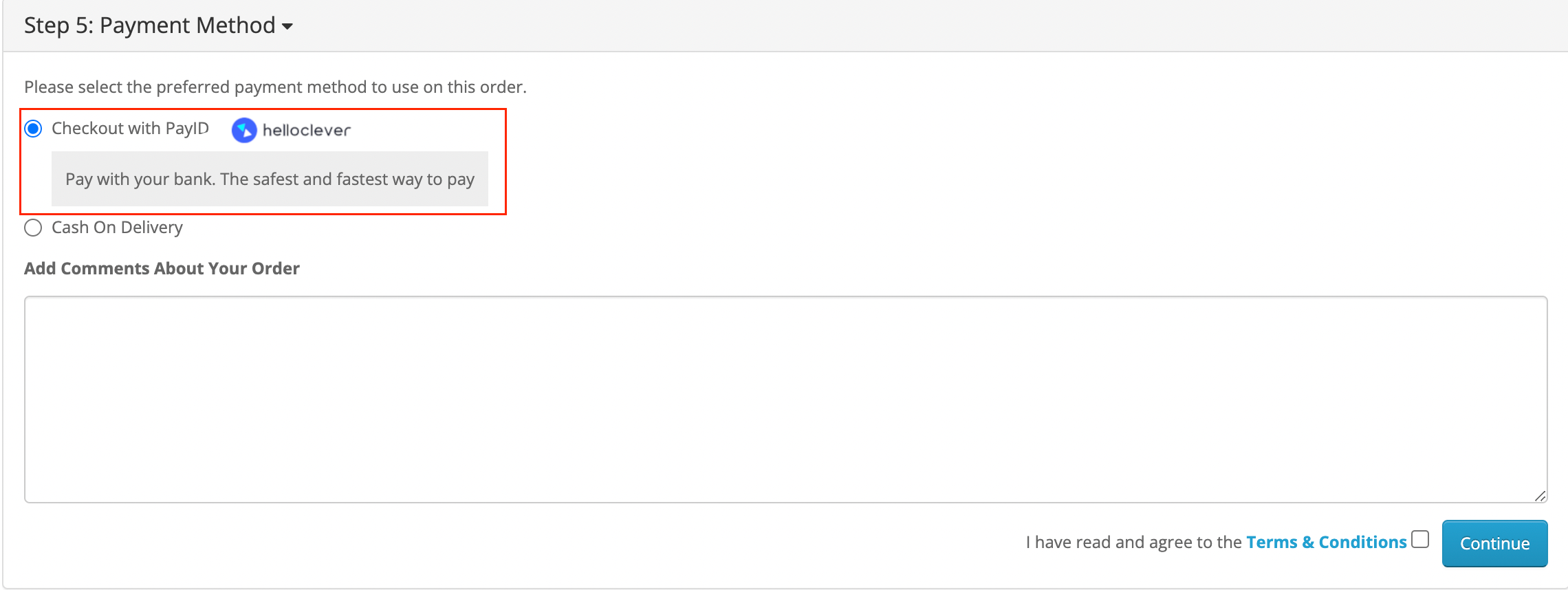Click the gray Step 5 header bar
The image size is (1568, 590).
[x=894, y=25]
